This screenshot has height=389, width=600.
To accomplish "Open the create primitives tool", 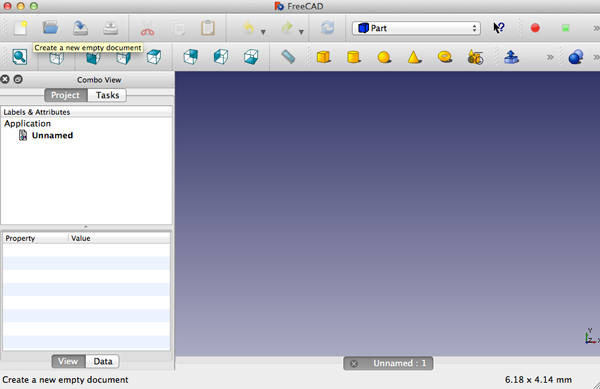I will click(475, 57).
